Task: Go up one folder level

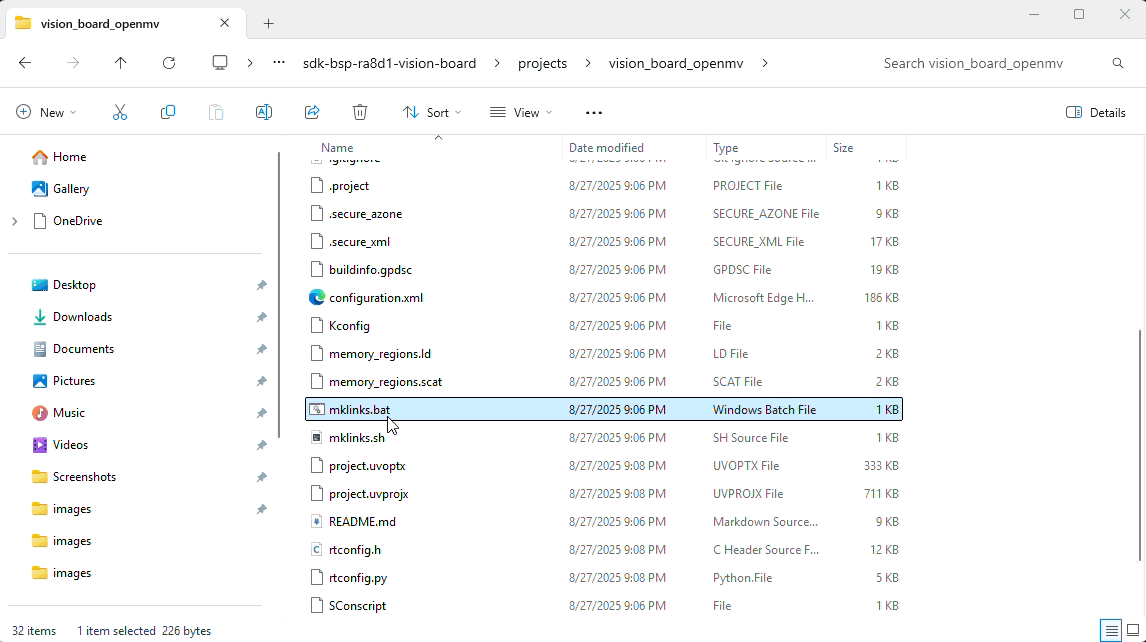Action: (x=121, y=63)
